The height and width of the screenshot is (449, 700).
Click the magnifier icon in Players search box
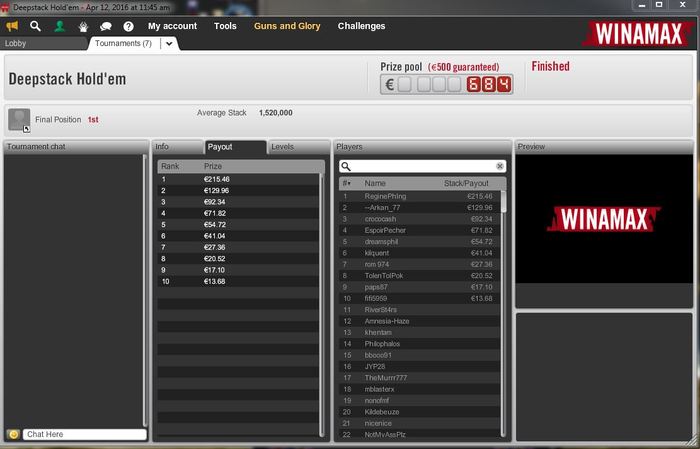pos(346,166)
